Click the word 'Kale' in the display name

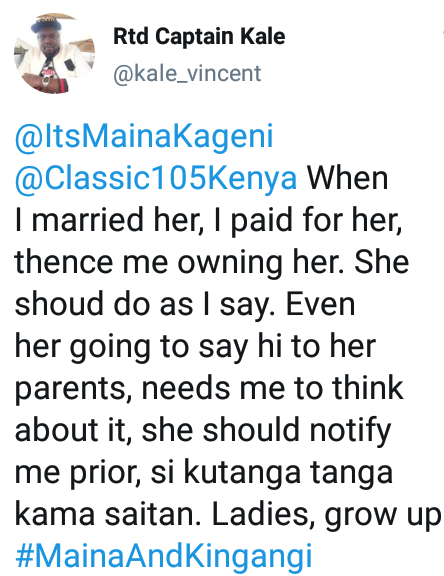coord(263,36)
